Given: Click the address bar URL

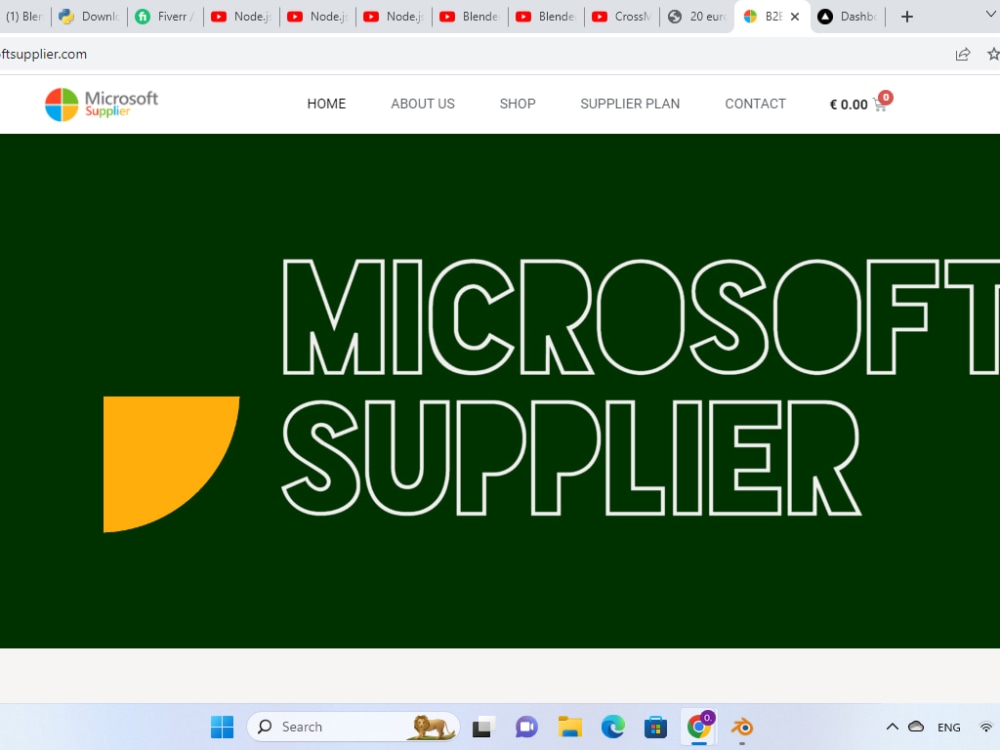Looking at the screenshot, I should [x=43, y=54].
